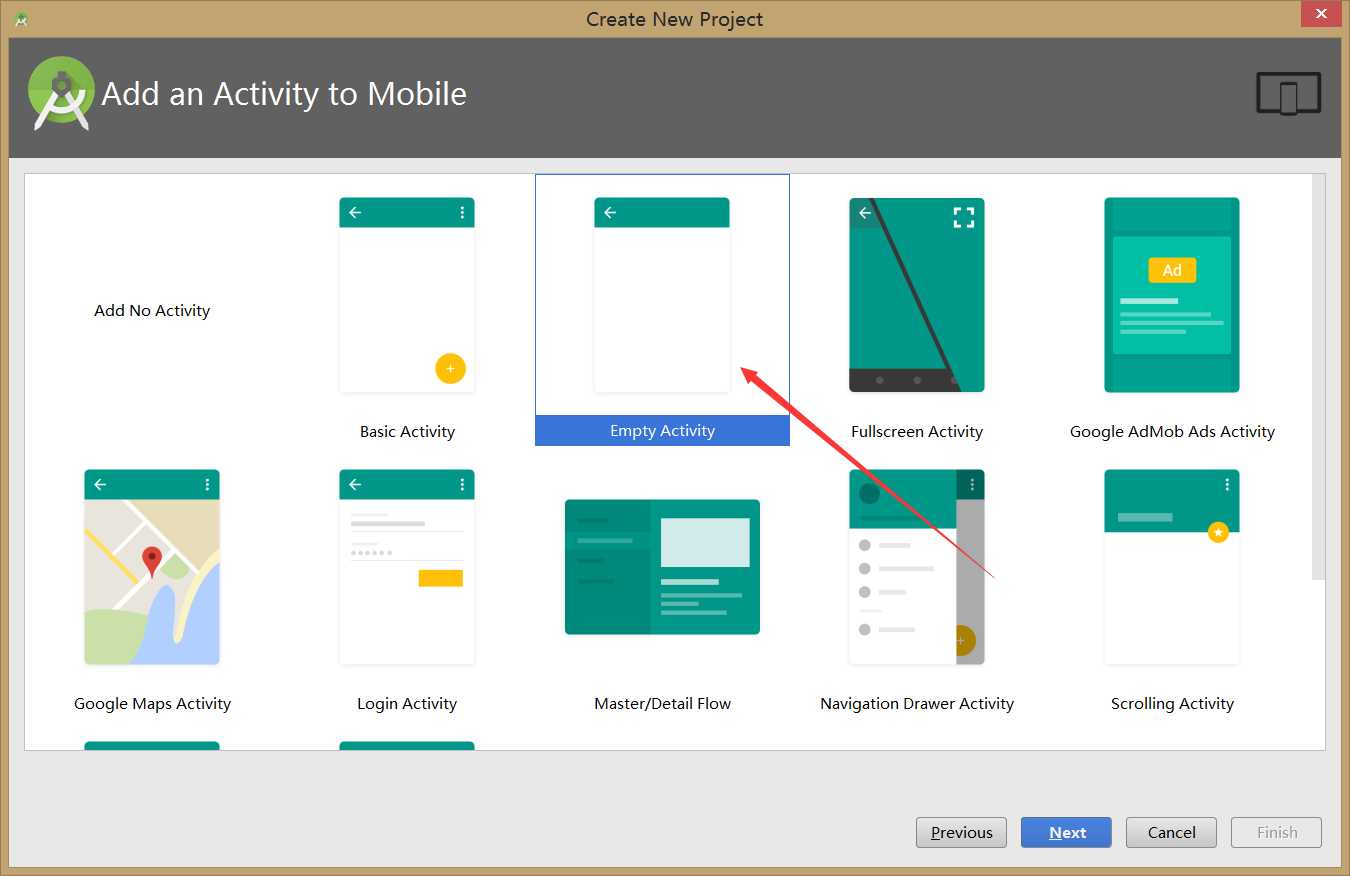Close the Create New Project dialog
The image size is (1350, 876).
pos(1320,14)
